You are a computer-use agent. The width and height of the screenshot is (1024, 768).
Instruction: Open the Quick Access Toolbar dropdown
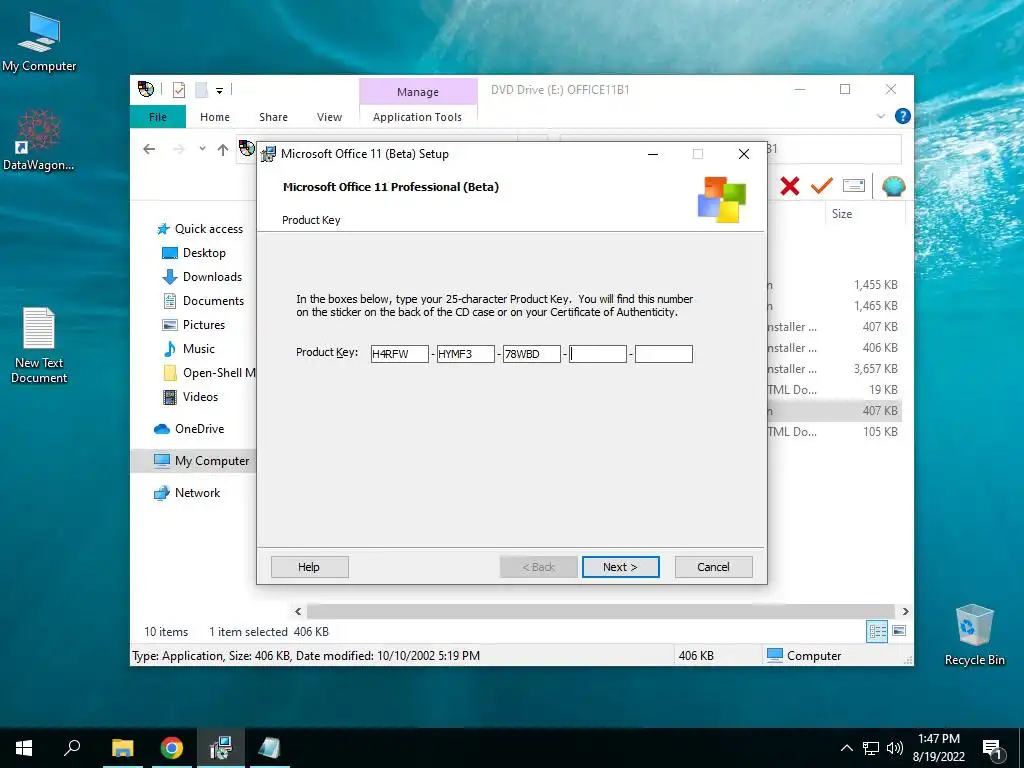[219, 91]
